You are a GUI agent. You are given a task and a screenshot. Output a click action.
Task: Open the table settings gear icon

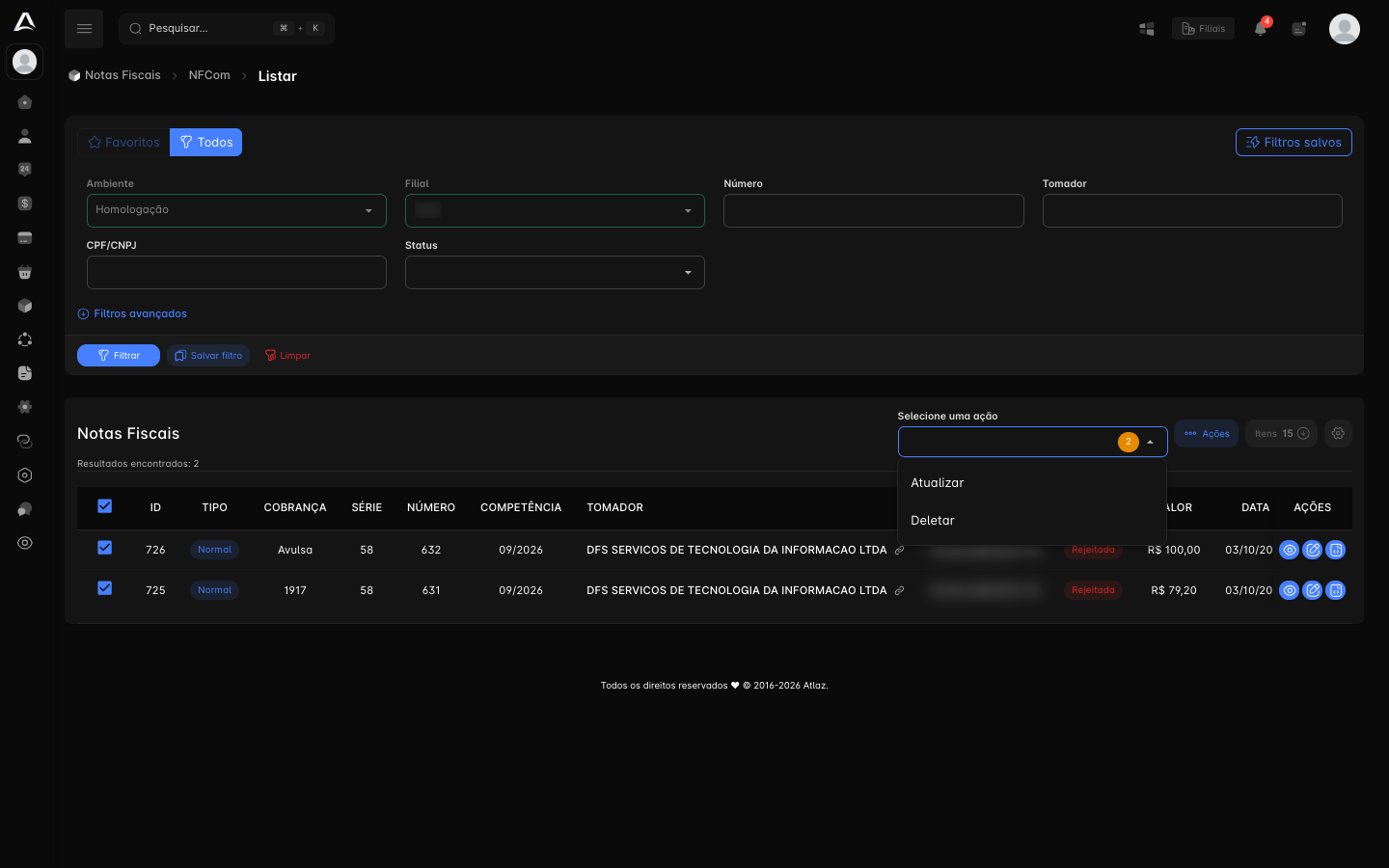tap(1338, 434)
